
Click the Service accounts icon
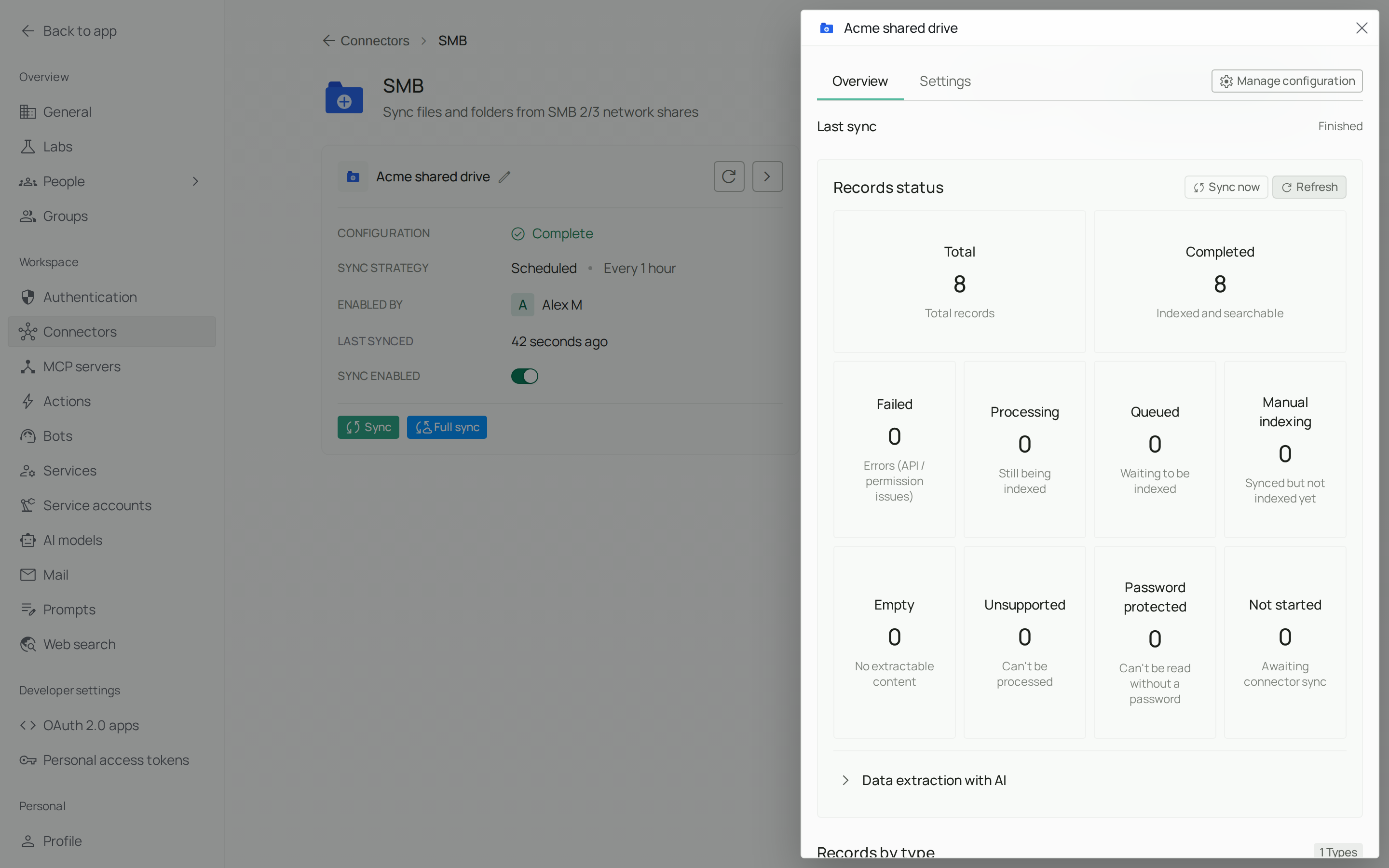(x=27, y=505)
